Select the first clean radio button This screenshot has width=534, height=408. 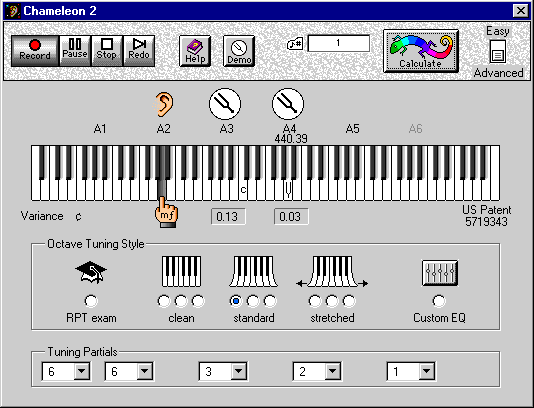[164, 301]
